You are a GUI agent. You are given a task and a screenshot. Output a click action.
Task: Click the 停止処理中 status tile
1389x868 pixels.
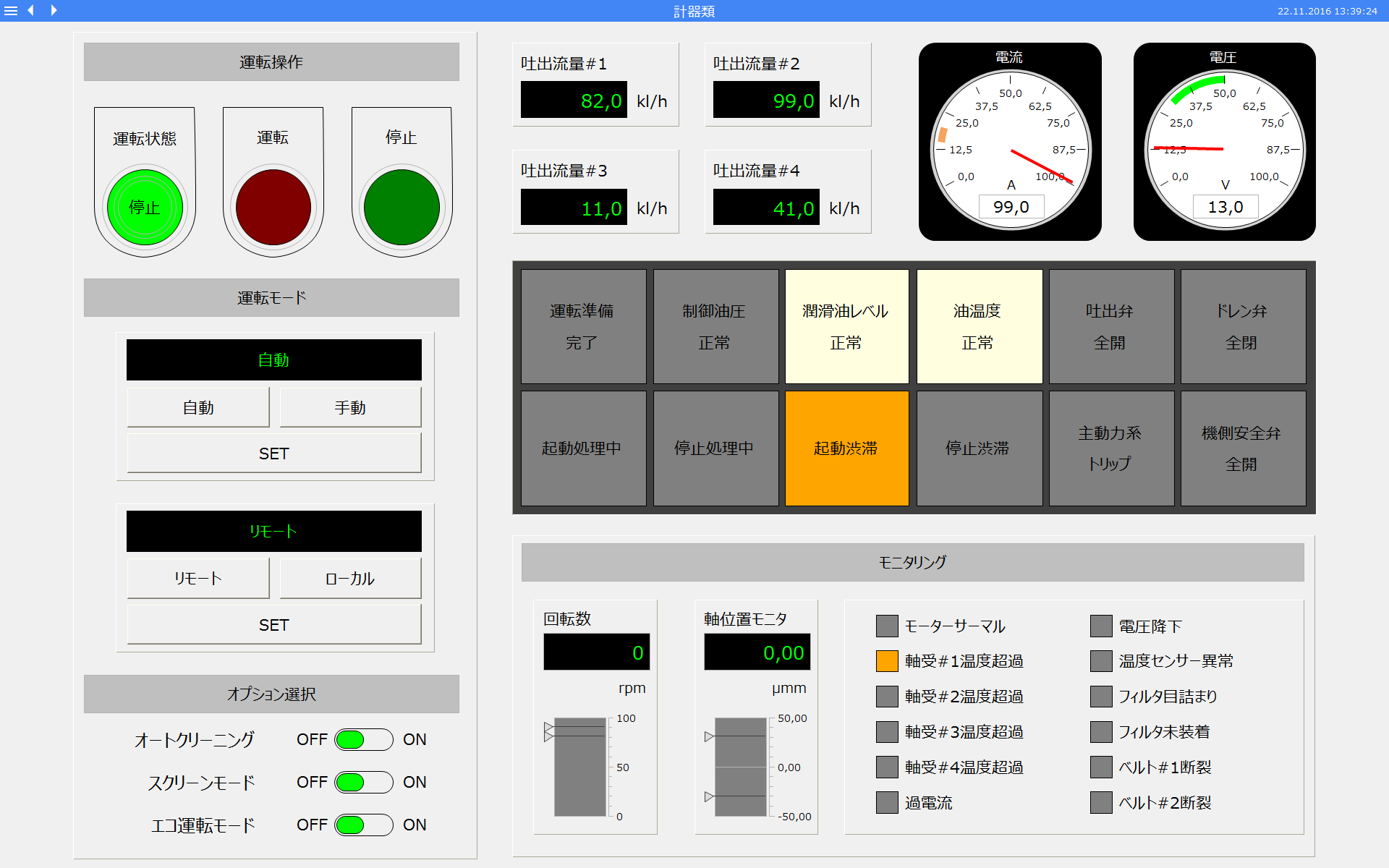(715, 448)
